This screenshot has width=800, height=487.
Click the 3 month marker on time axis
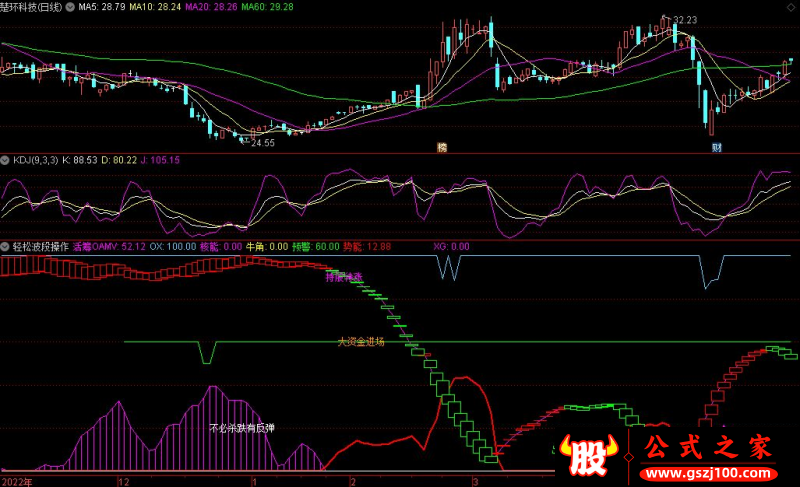tap(476, 482)
